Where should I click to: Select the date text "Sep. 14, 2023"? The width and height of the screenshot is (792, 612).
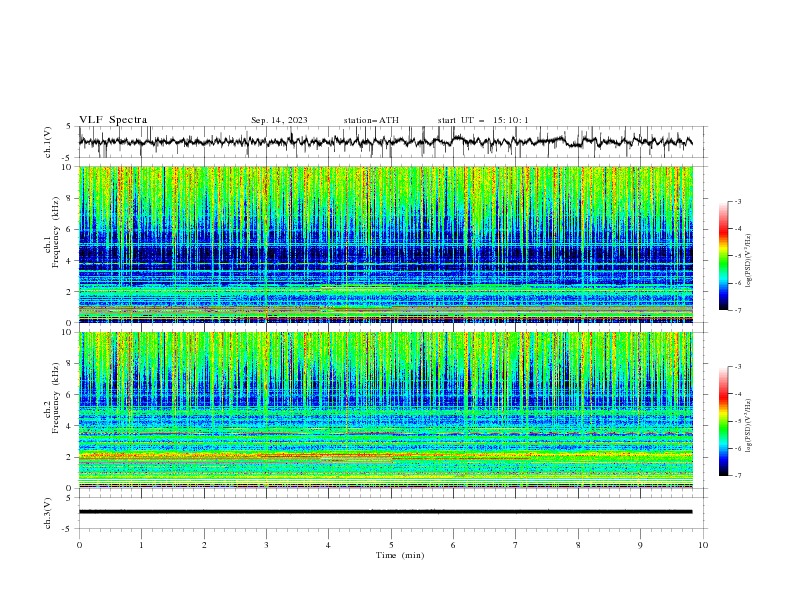(279, 120)
